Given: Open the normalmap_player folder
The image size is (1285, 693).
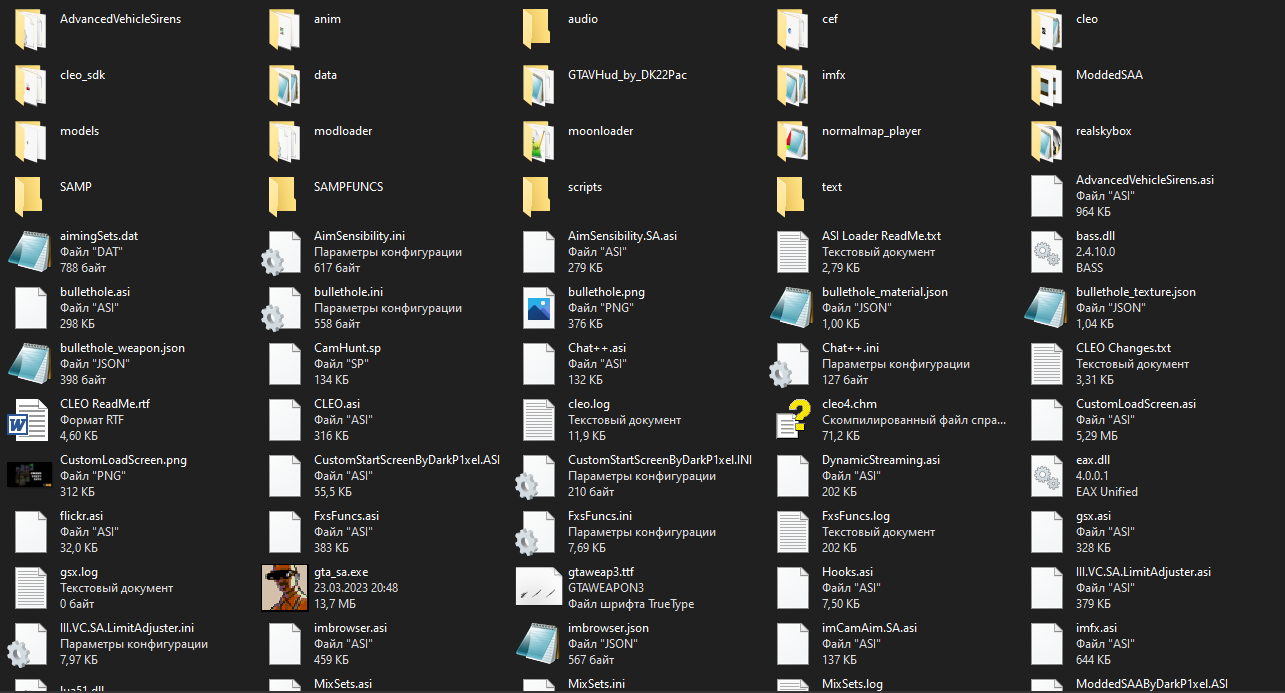Looking at the screenshot, I should point(792,139).
